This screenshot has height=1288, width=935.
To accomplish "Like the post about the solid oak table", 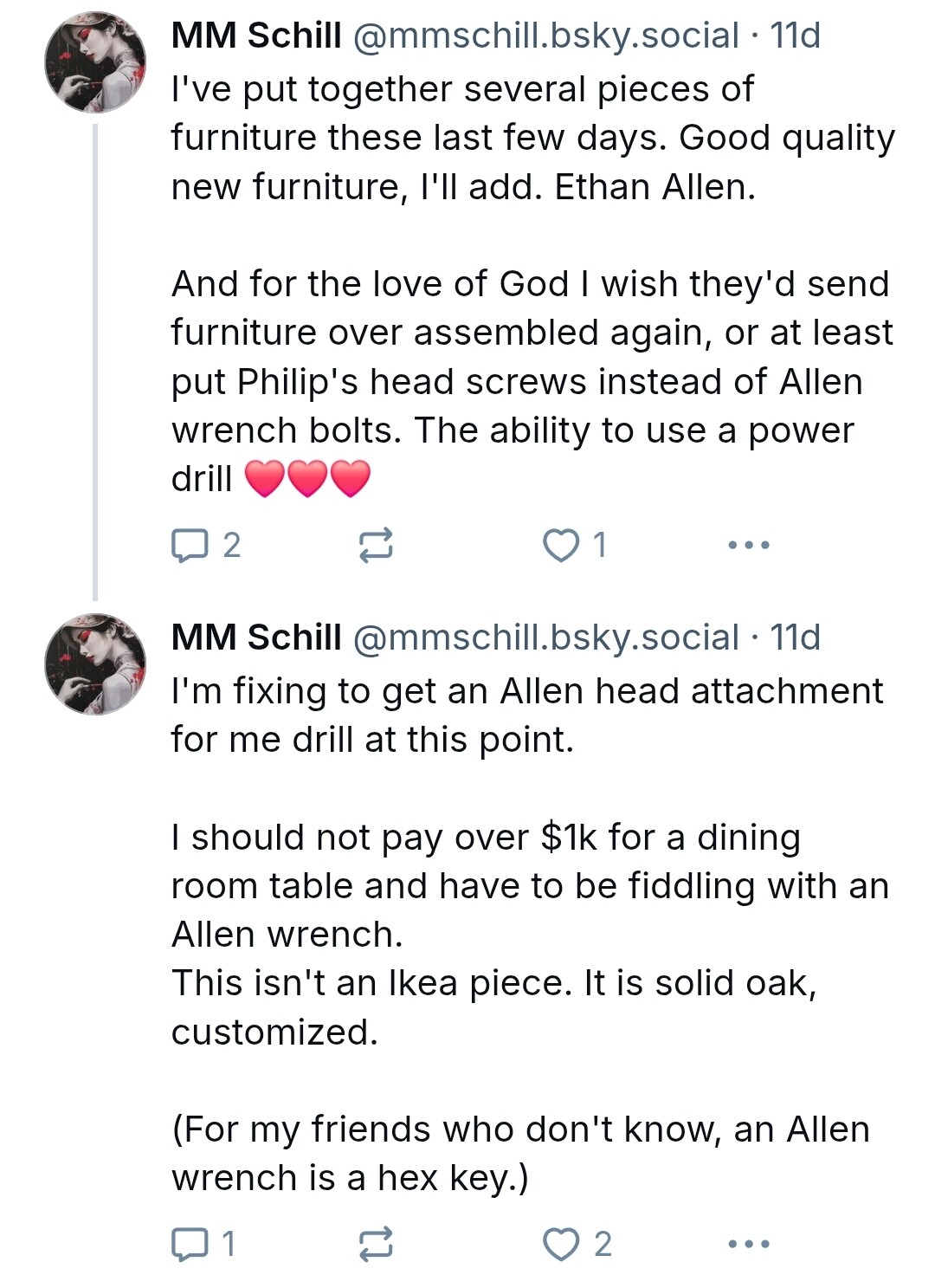I will (x=561, y=1245).
